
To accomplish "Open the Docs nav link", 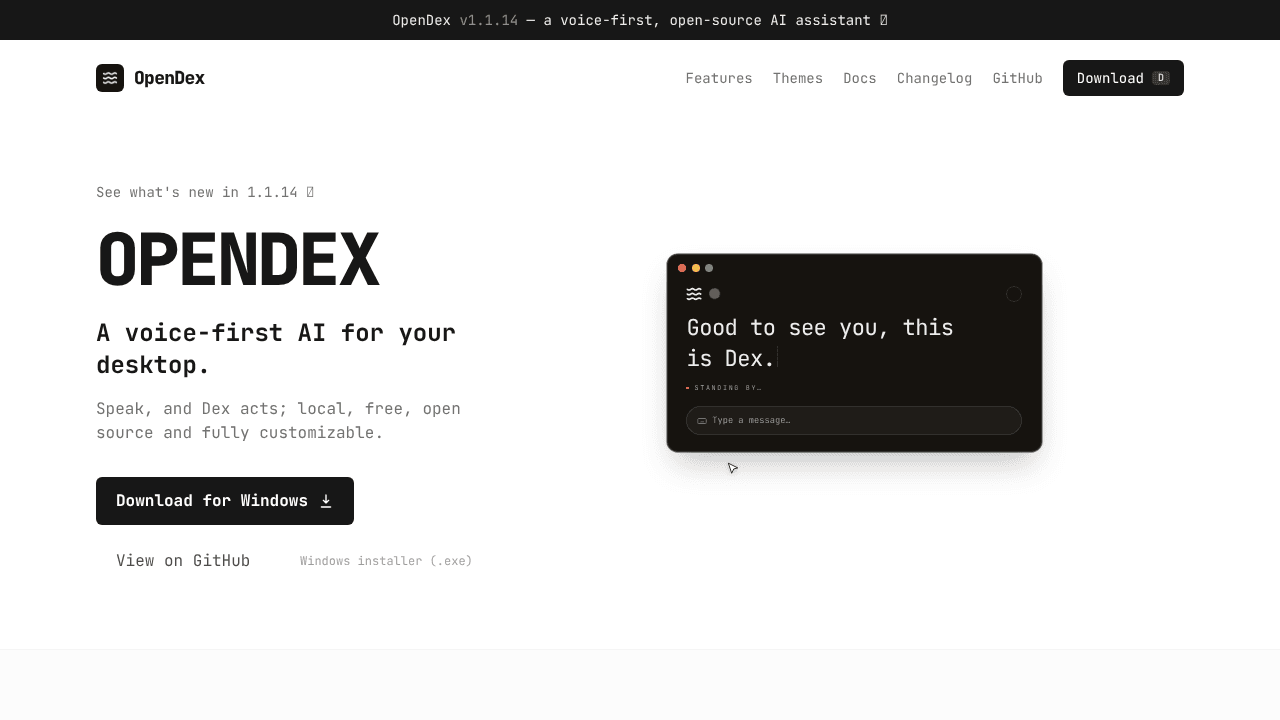I will (x=860, y=78).
